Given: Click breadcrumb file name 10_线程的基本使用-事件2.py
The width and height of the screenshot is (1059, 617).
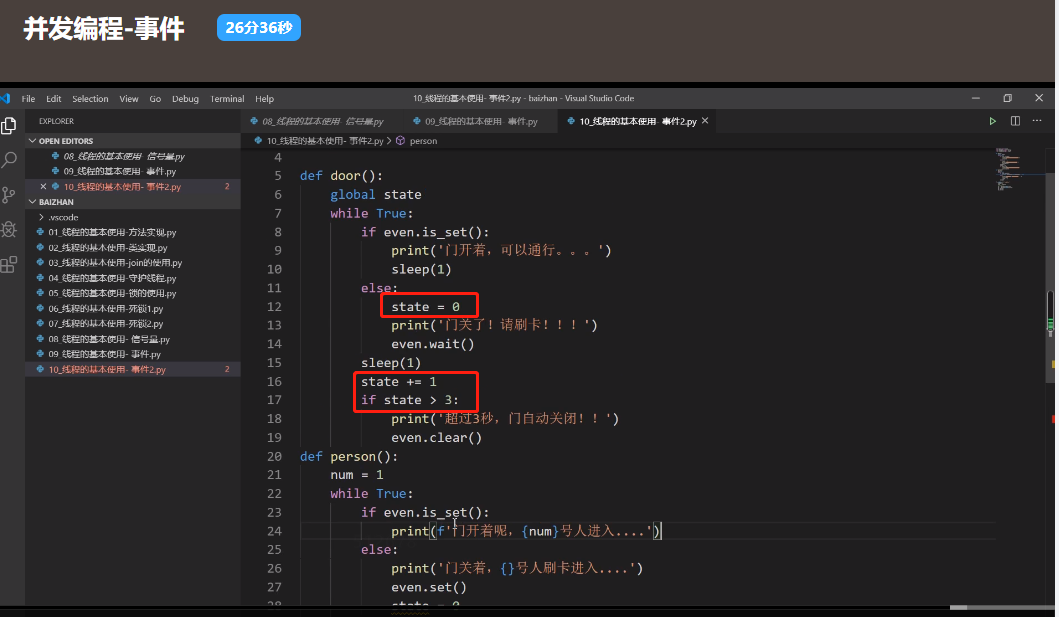Looking at the screenshot, I should point(325,141).
